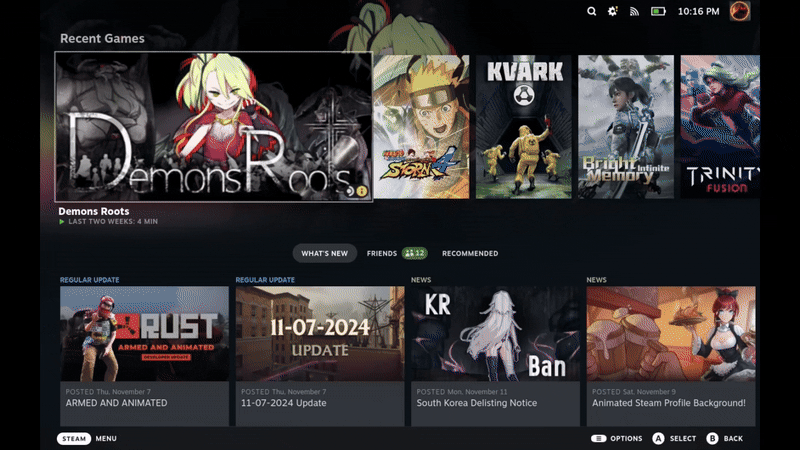Image resolution: width=800 pixels, height=450 pixels.
Task: Click 'Regular Update' label above Rust card
Action: click(89, 280)
